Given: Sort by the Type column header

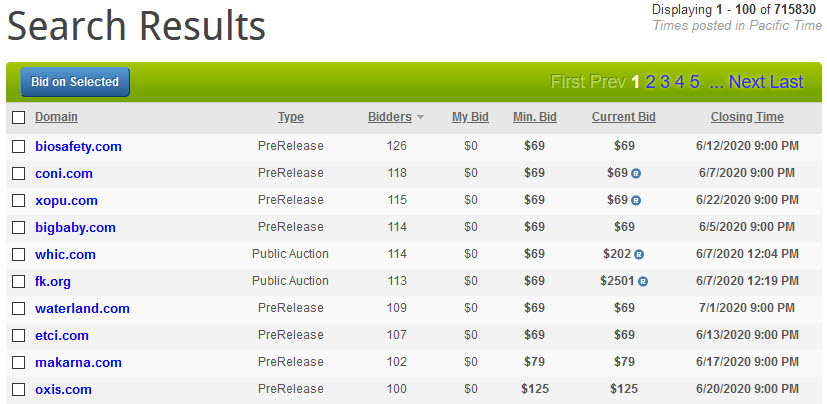Looking at the screenshot, I should click(291, 117).
